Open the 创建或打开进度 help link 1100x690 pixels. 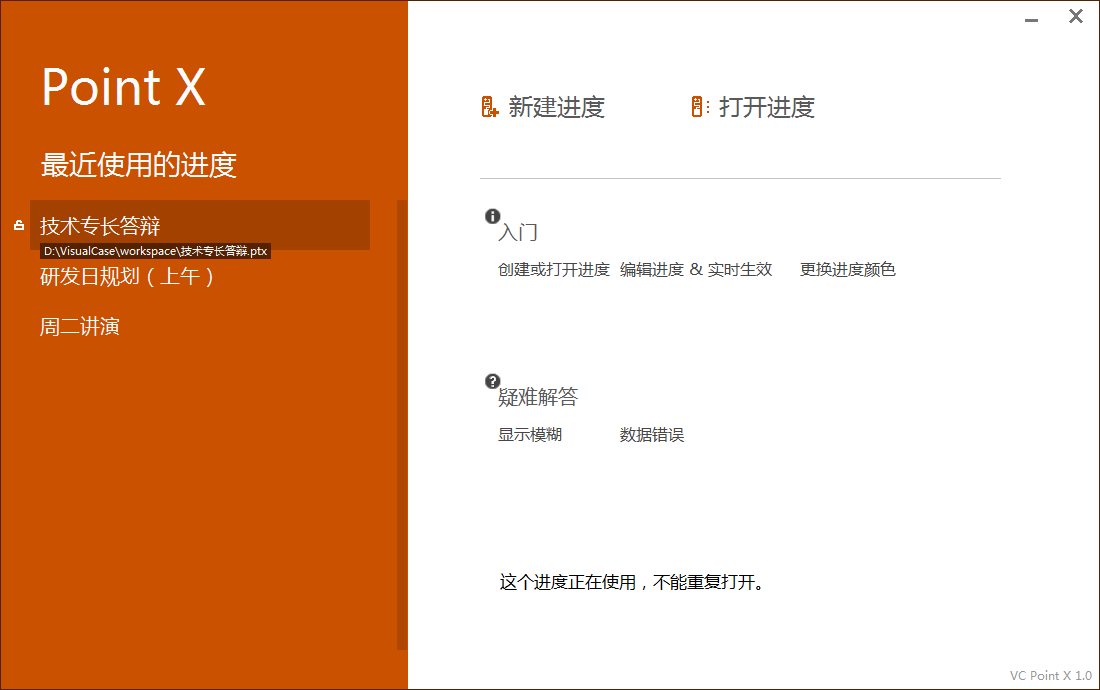tap(553, 270)
